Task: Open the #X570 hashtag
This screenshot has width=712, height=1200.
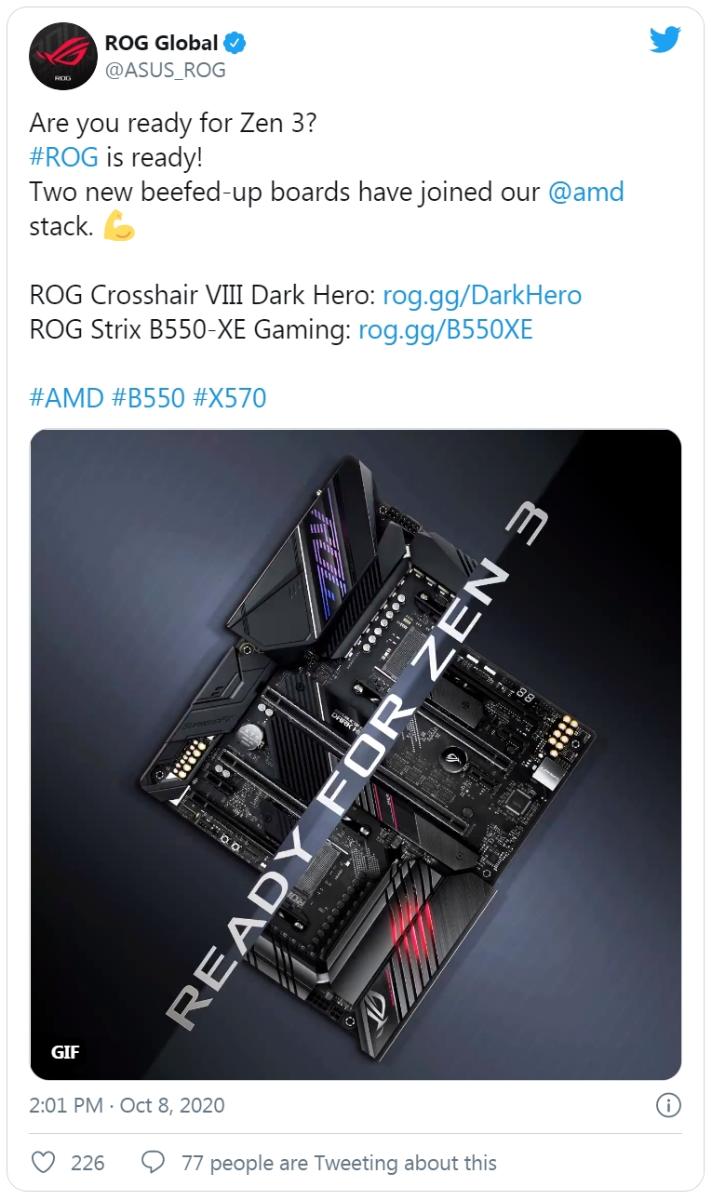Action: [x=230, y=398]
